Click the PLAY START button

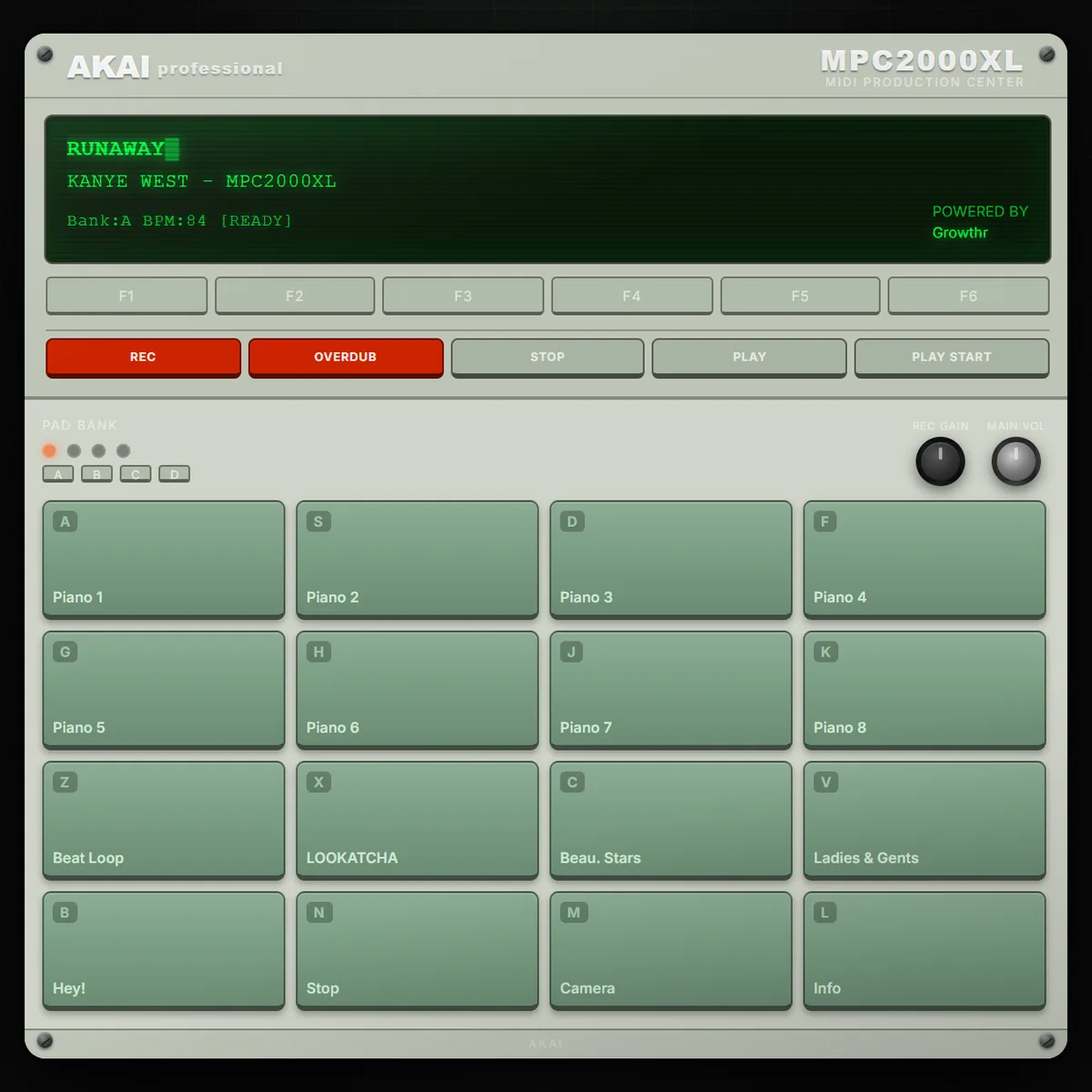[952, 357]
